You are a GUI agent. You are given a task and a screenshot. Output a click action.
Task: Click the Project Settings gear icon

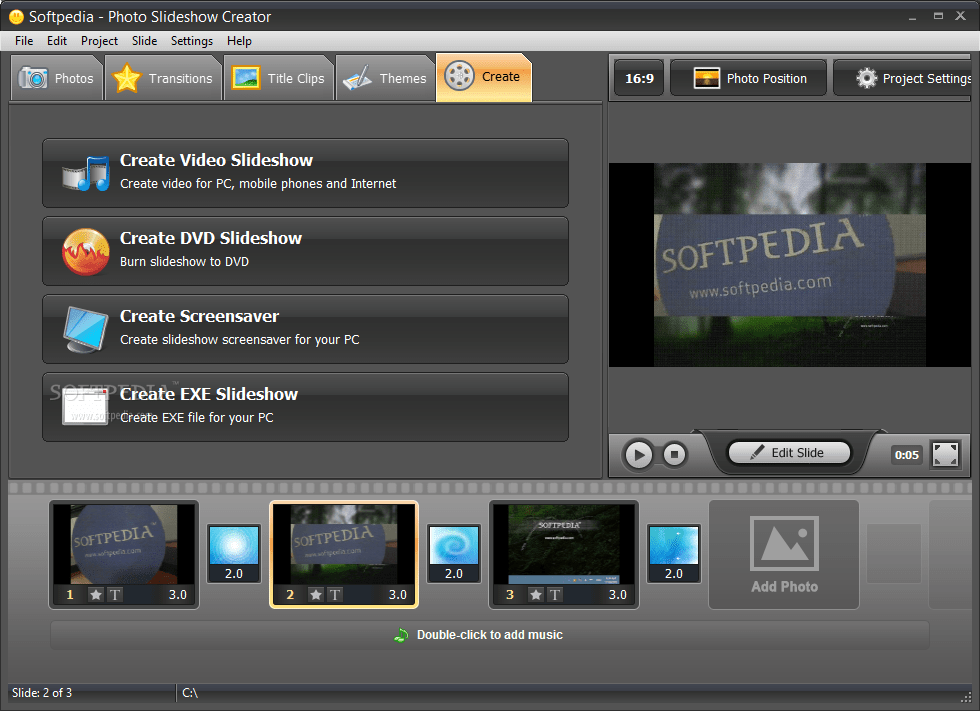(x=866, y=78)
